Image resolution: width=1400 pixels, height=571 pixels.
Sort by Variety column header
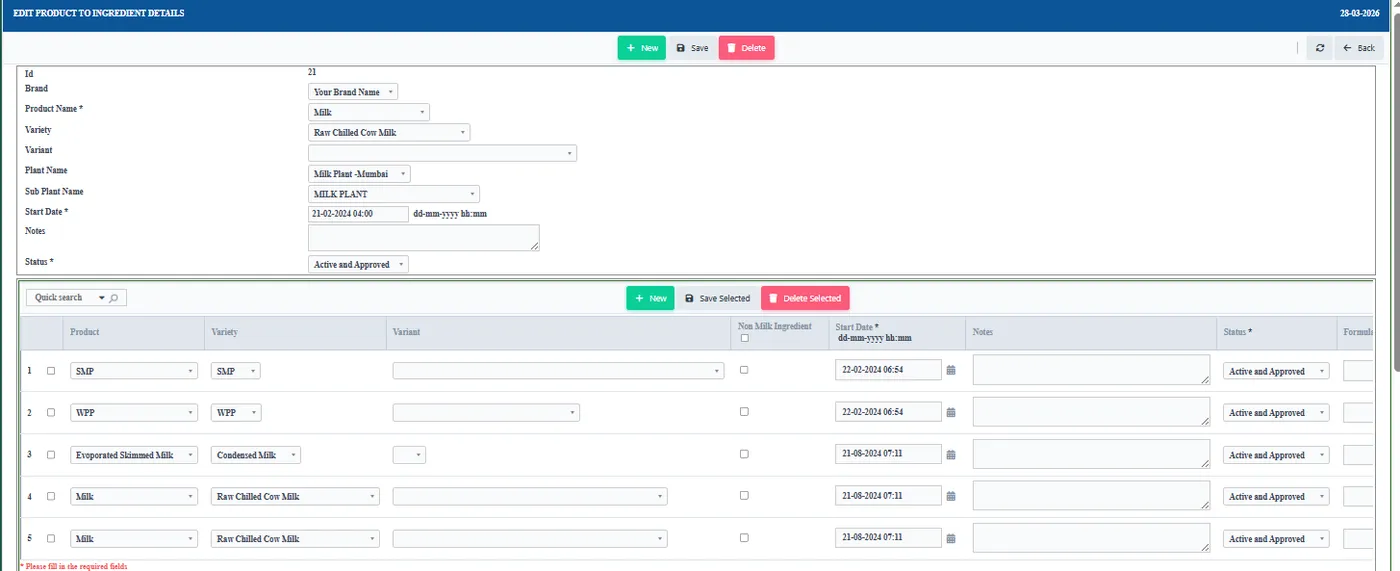click(x=225, y=332)
